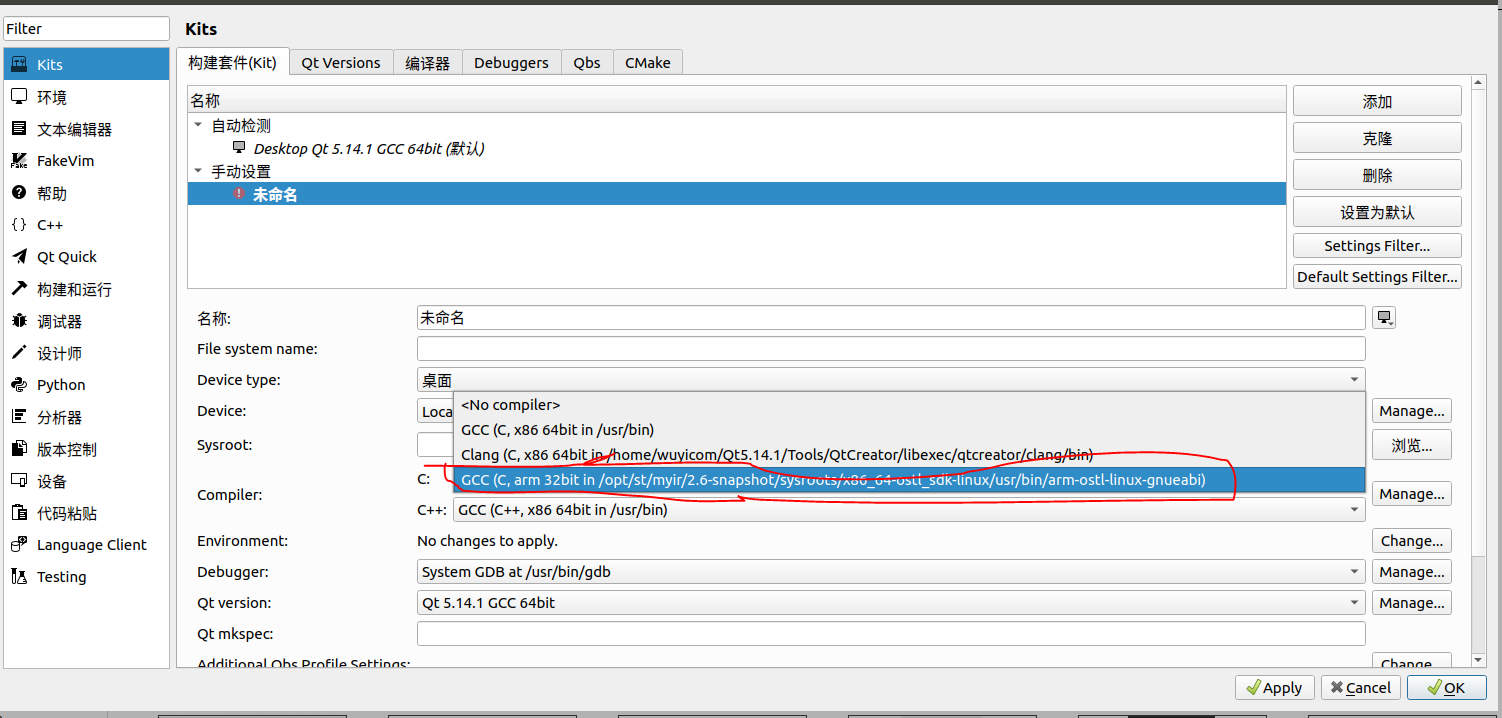Click the 名称 name input field
The height and width of the screenshot is (718, 1502).
[x=891, y=318]
